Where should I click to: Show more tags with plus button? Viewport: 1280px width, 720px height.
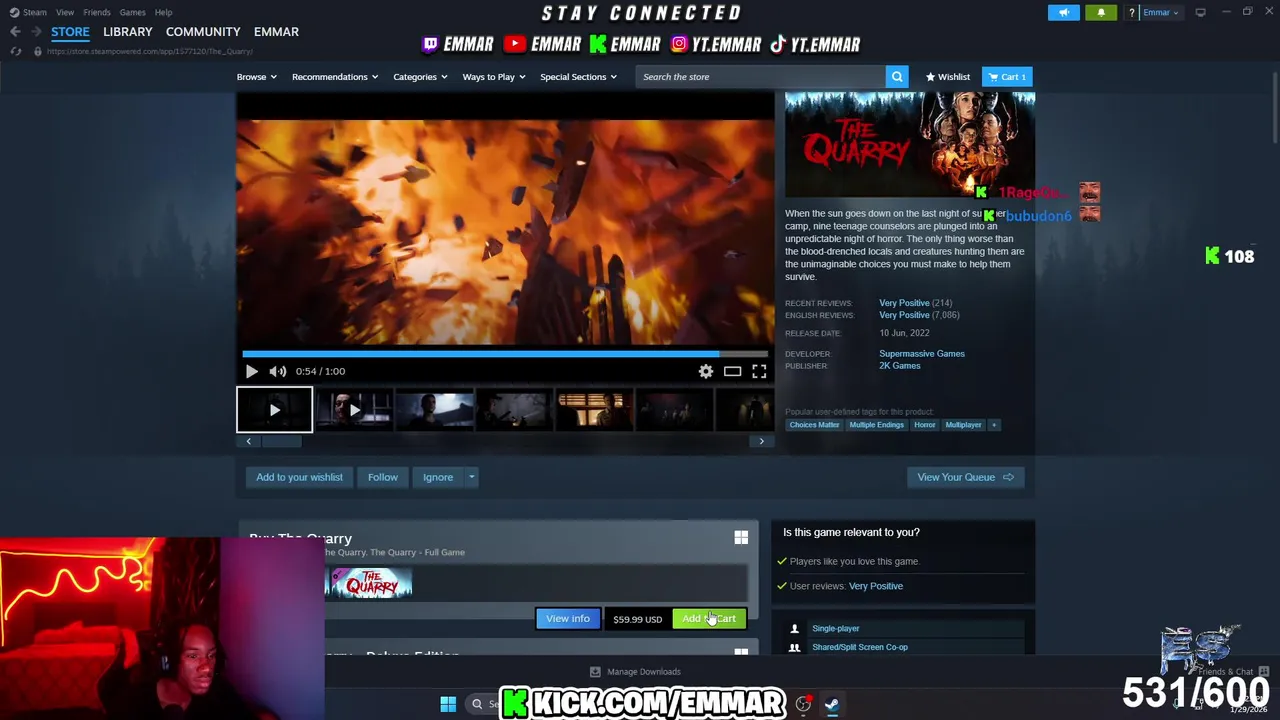tap(993, 425)
